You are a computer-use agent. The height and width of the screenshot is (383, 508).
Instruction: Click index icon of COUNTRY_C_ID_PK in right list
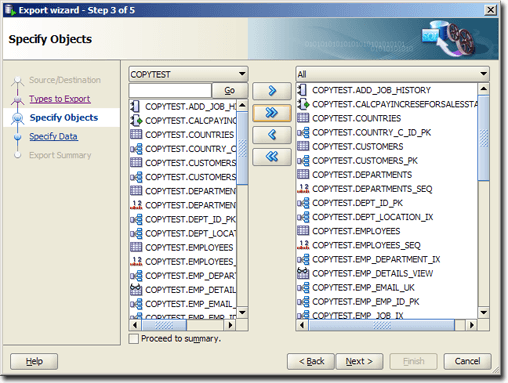tap(303, 132)
